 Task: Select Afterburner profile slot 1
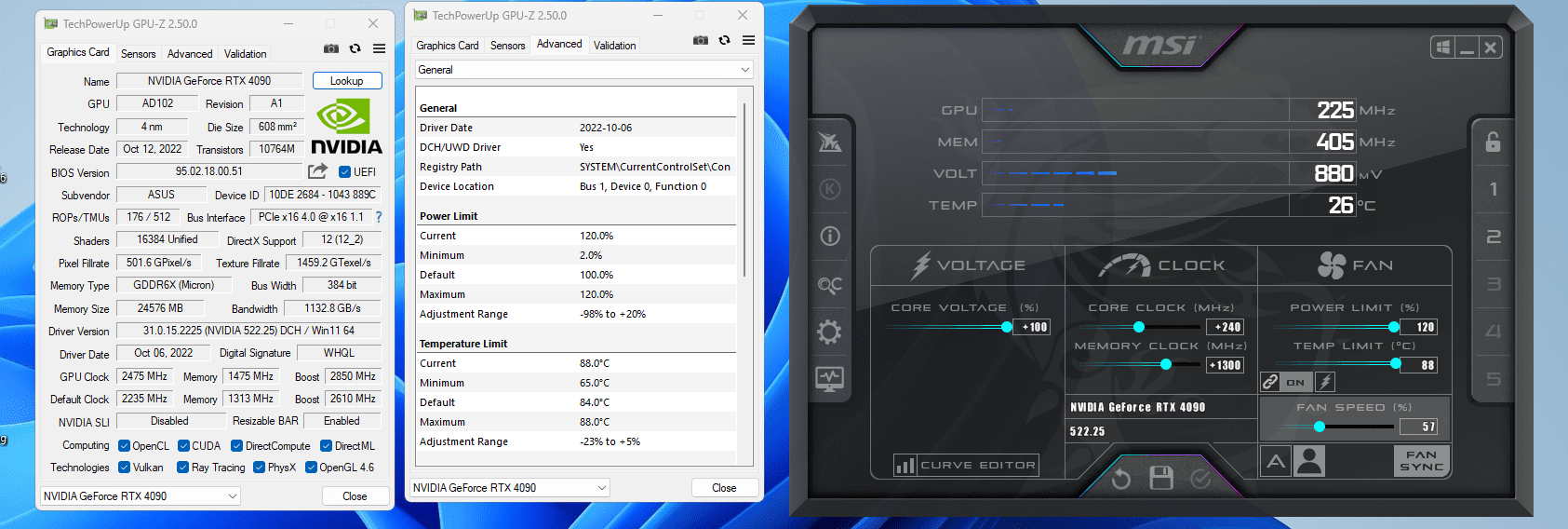[1493, 189]
